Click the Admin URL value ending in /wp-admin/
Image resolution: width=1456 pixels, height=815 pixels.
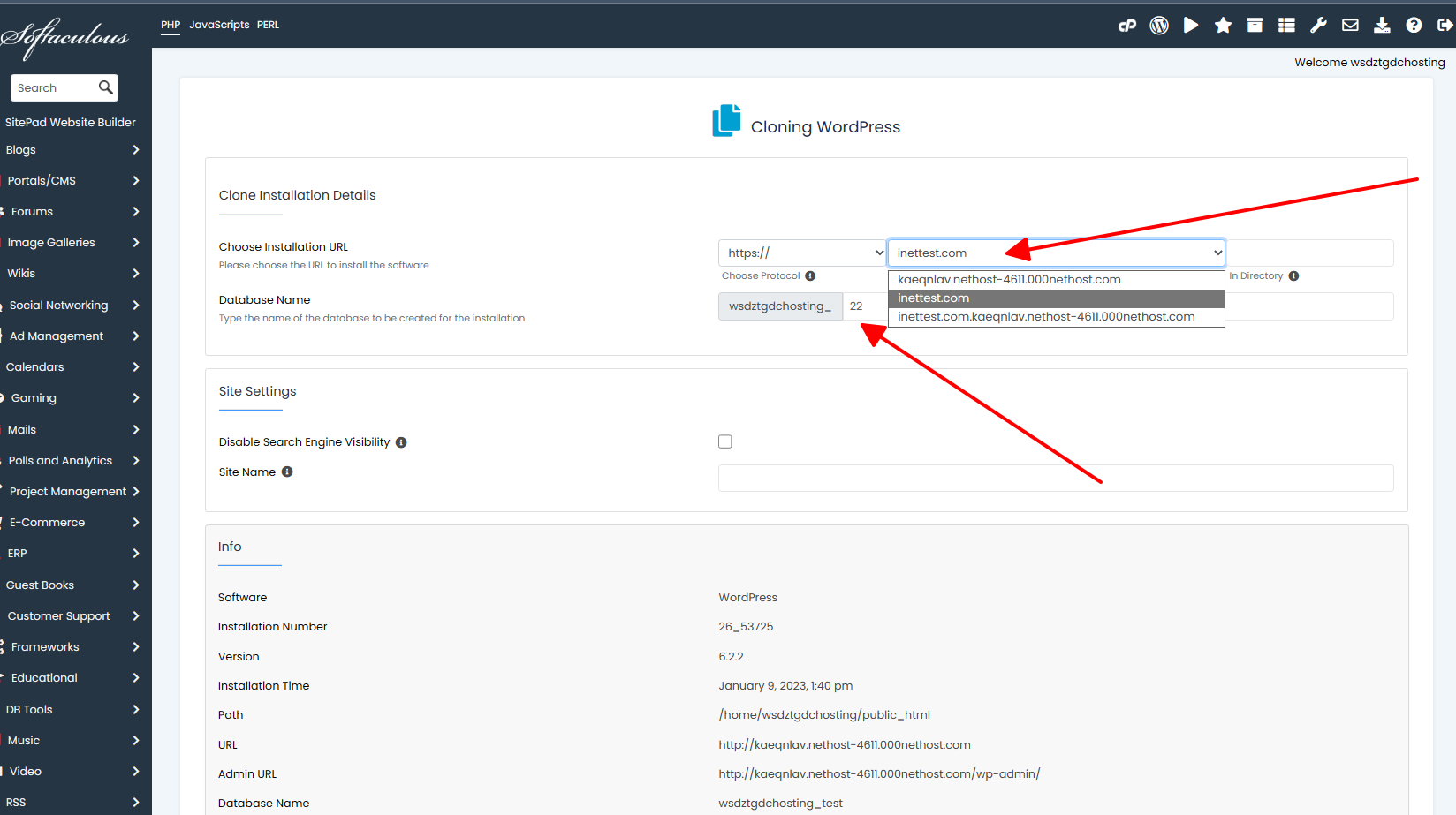coord(879,774)
